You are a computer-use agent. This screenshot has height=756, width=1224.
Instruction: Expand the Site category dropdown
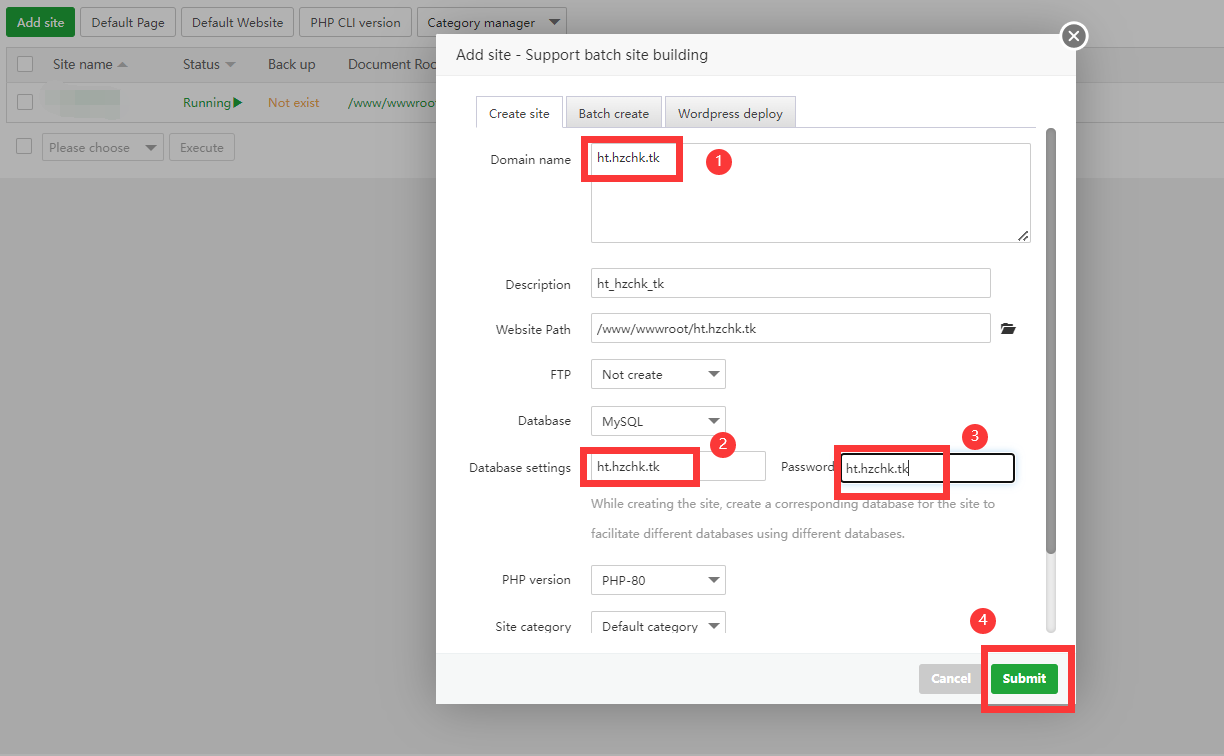coord(658,626)
